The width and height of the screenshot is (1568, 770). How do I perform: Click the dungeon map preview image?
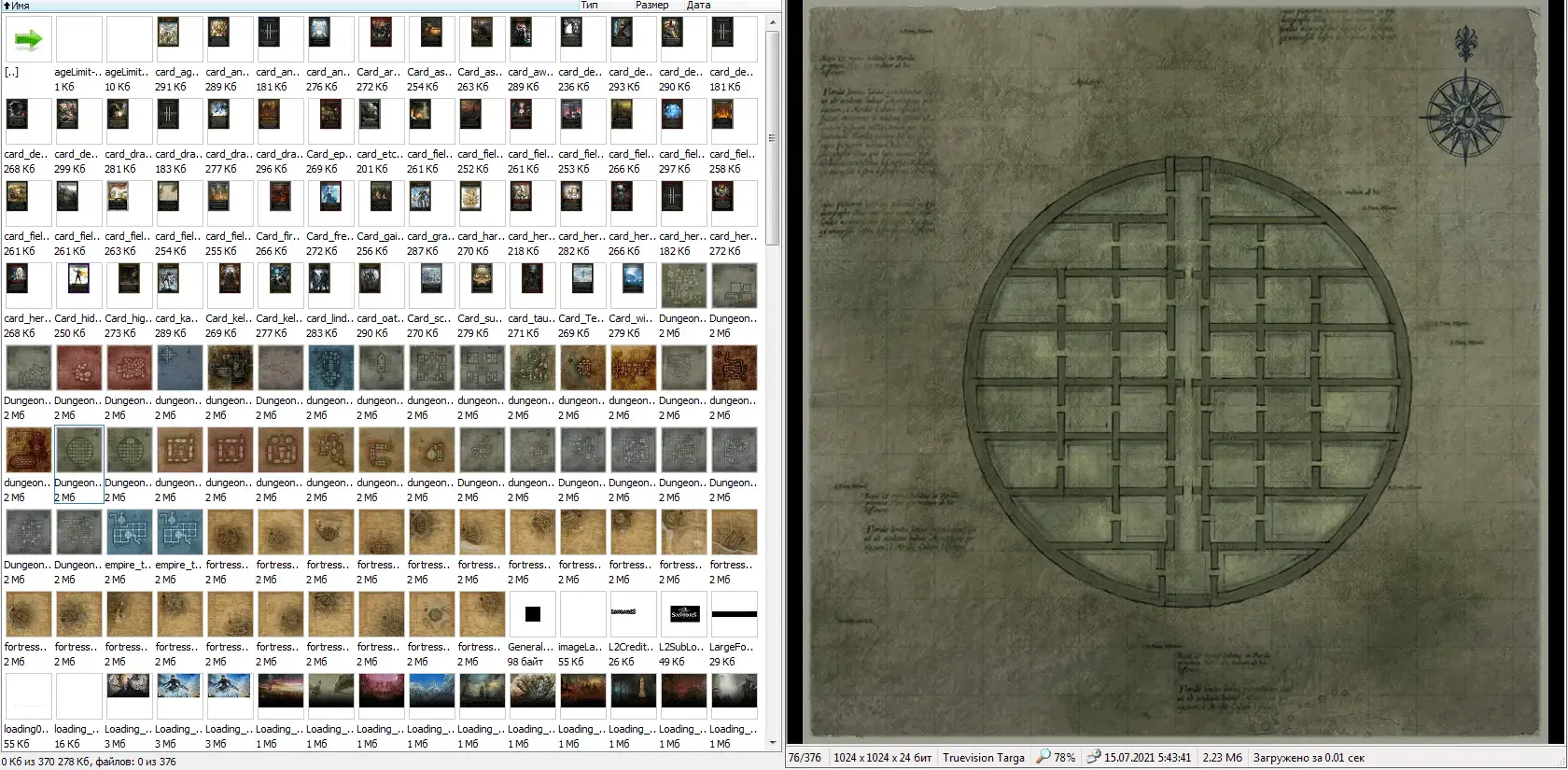[1176, 373]
